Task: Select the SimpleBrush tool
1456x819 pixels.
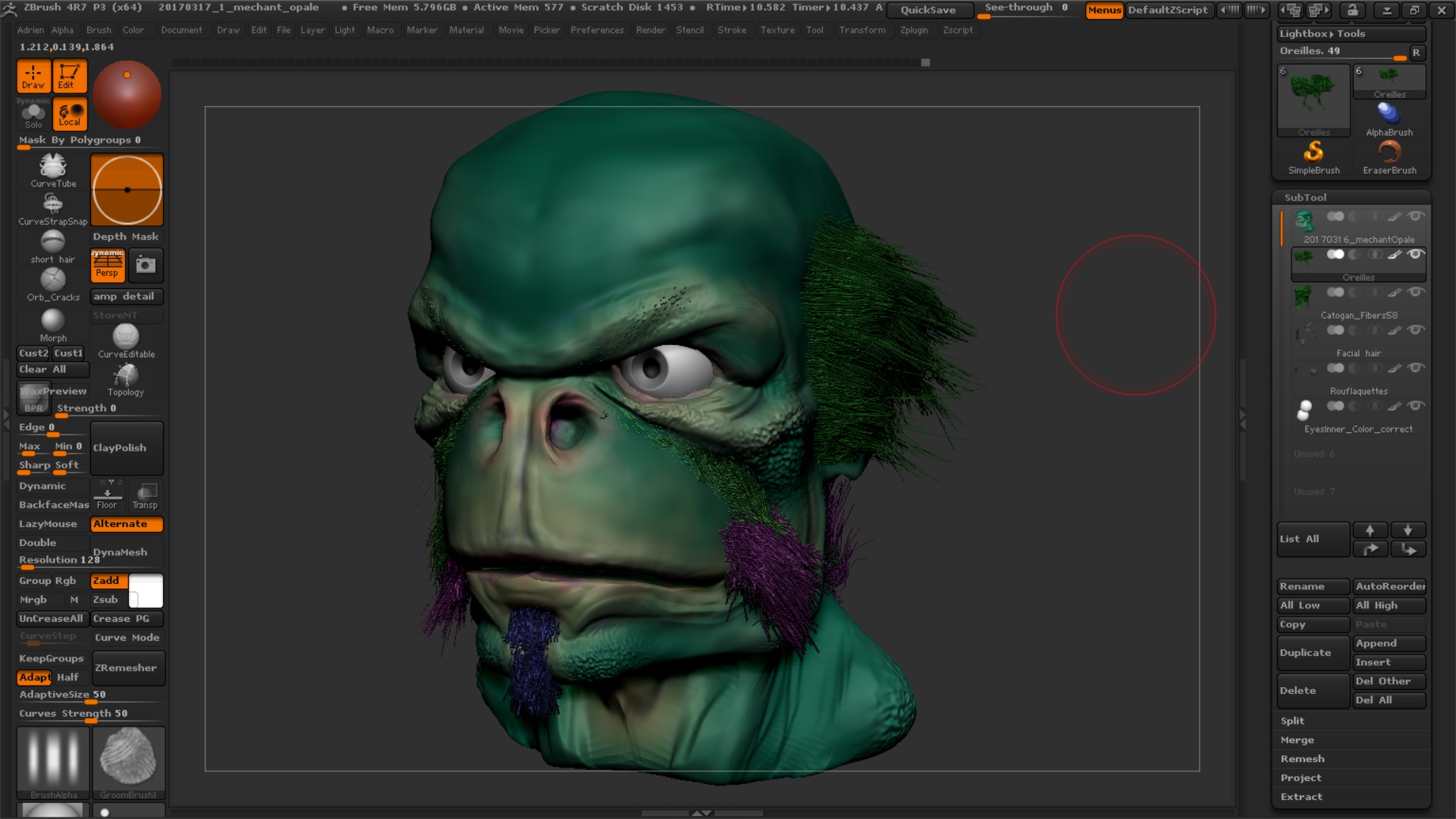Action: (x=1313, y=157)
